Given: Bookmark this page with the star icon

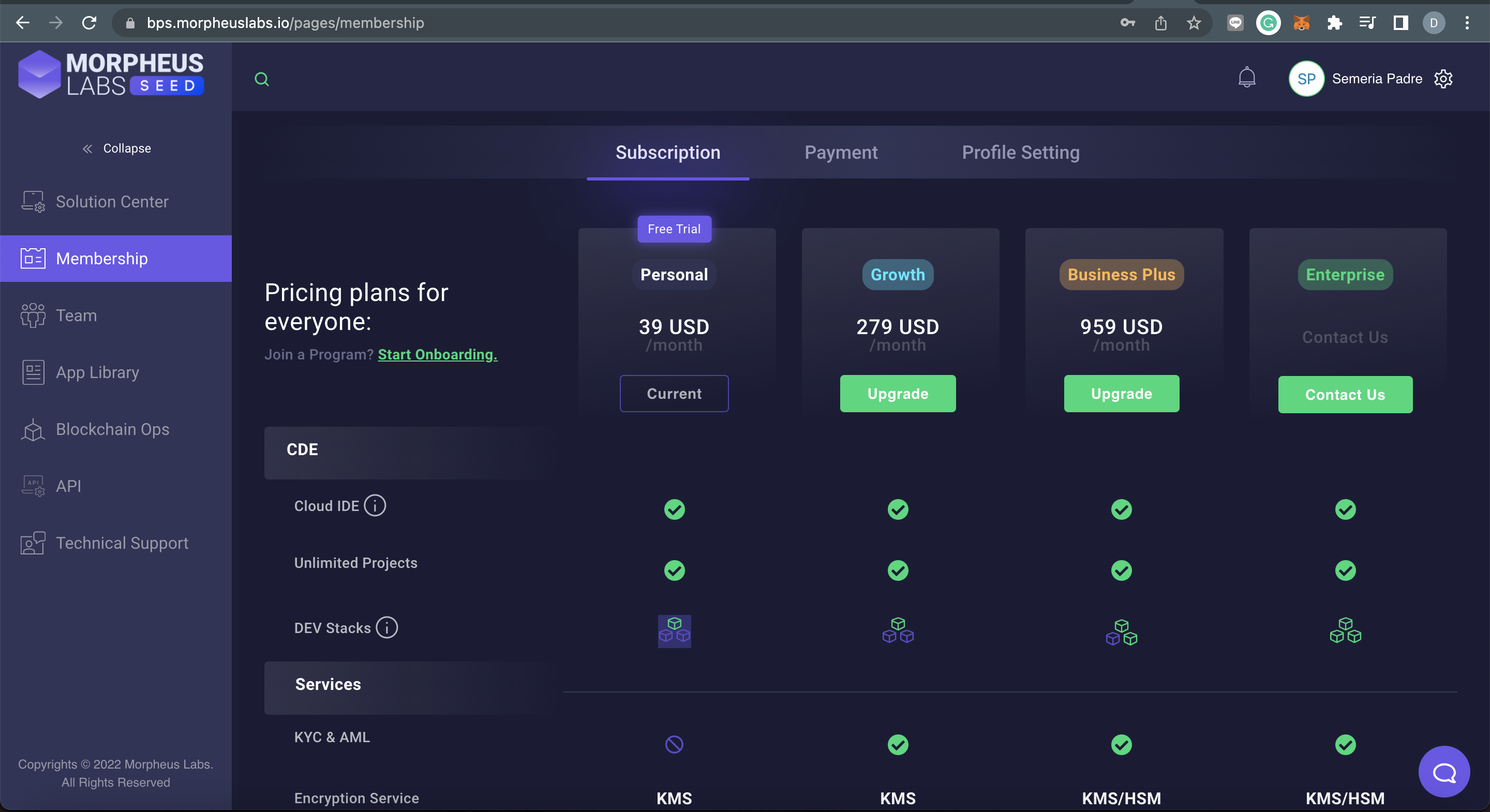Looking at the screenshot, I should (1193, 23).
